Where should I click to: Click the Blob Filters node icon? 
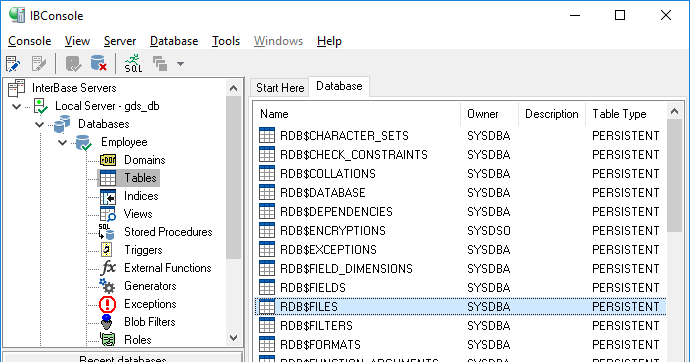[106, 322]
